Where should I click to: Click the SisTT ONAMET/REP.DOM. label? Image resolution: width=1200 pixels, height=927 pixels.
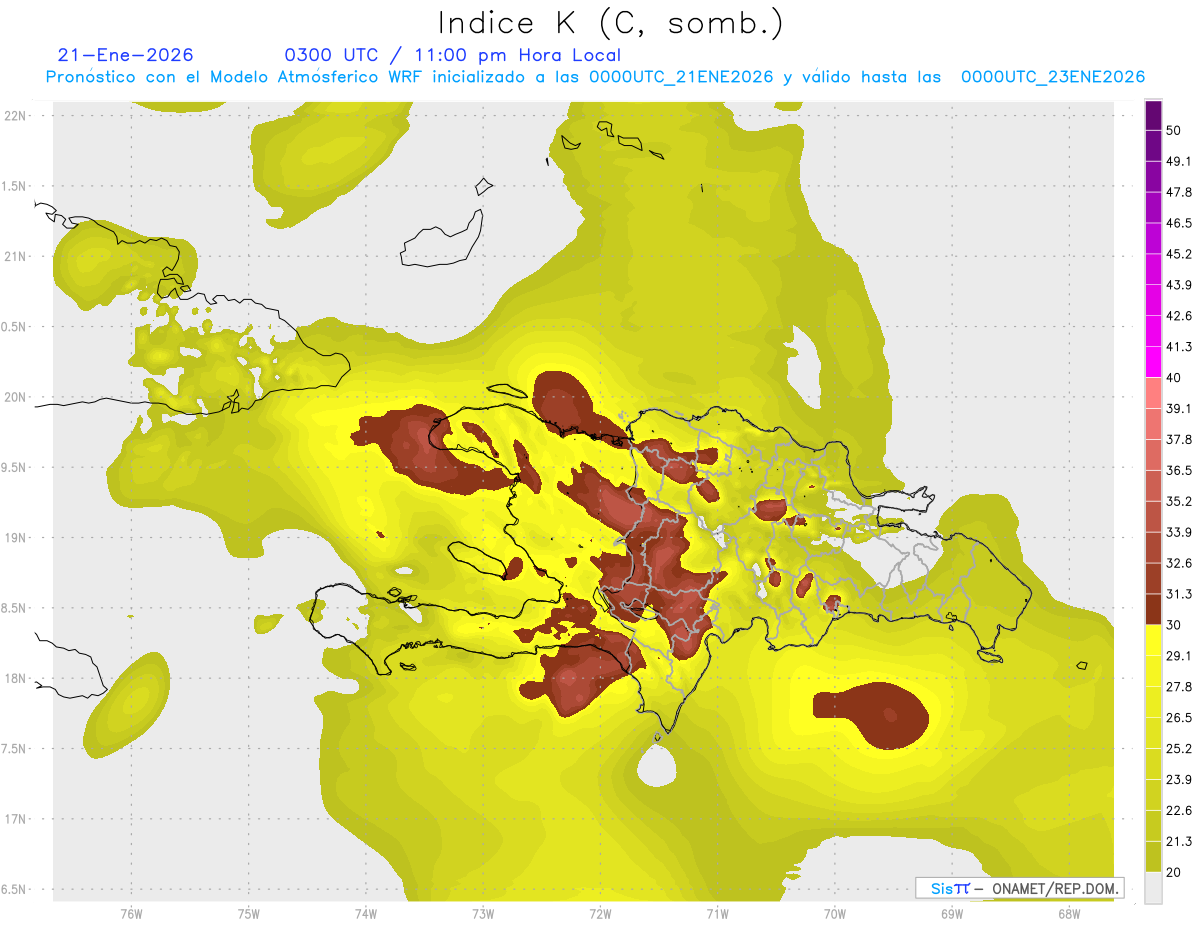click(1020, 888)
